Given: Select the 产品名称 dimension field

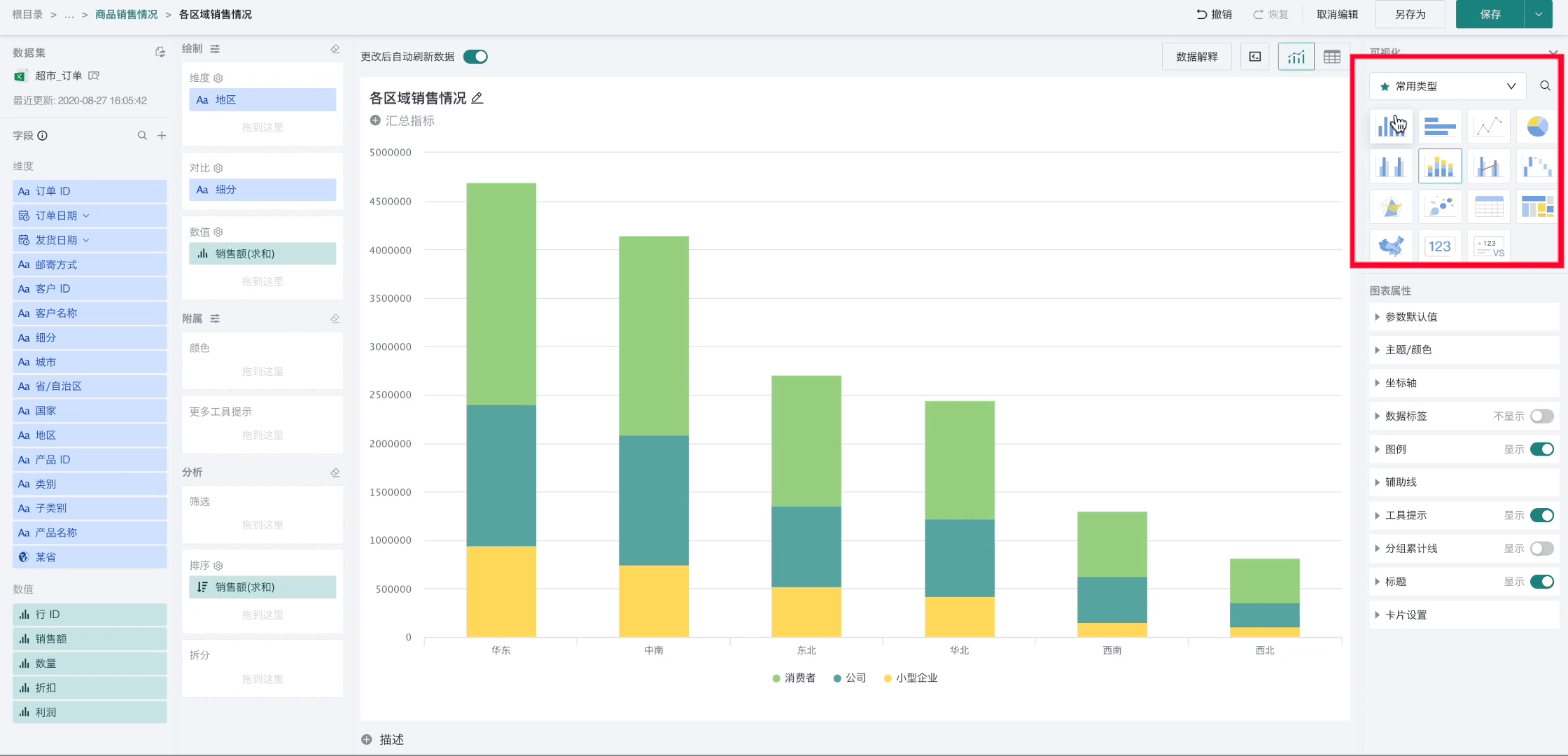Looking at the screenshot, I should [90, 533].
